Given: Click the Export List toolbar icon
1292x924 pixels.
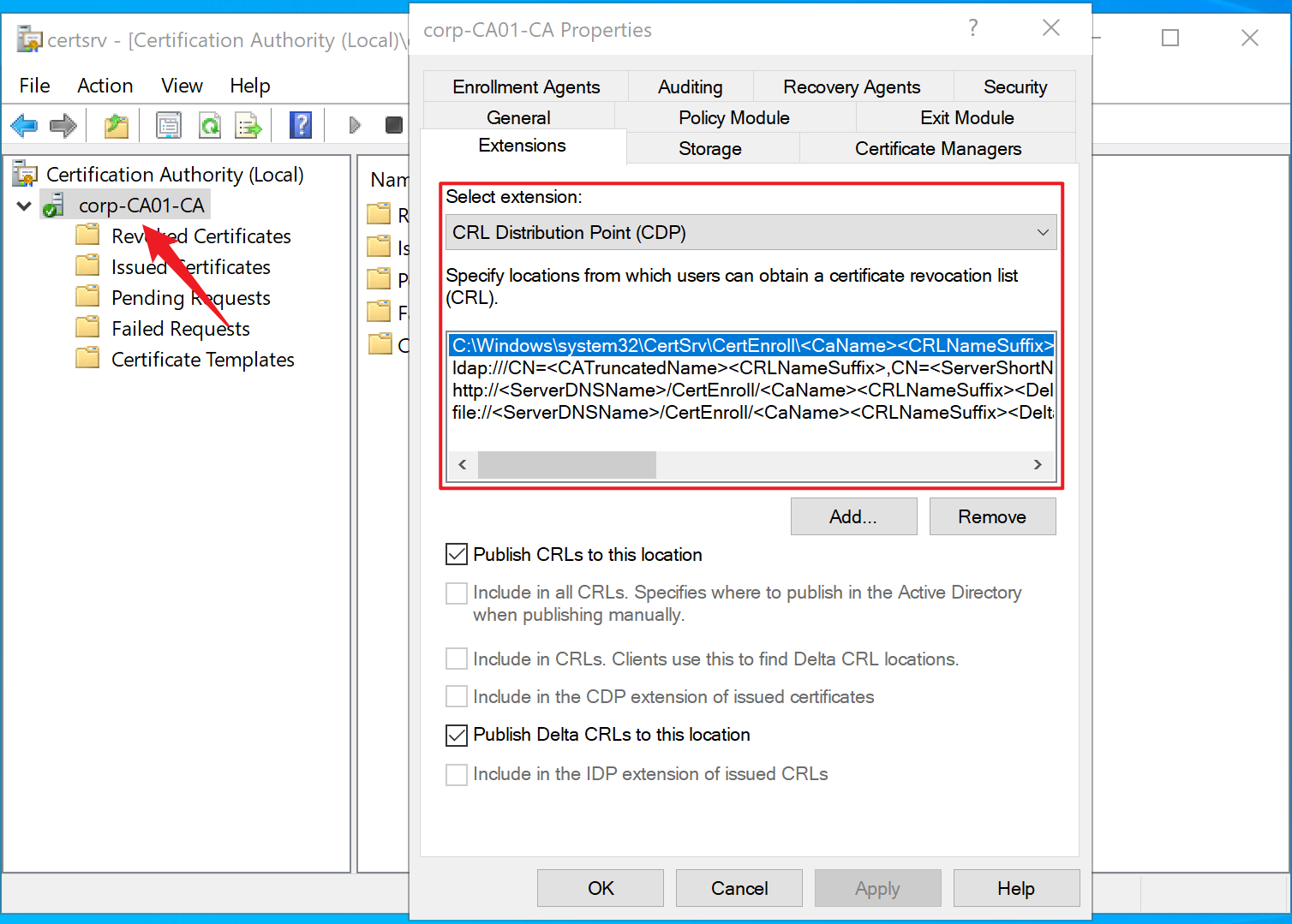Looking at the screenshot, I should tap(248, 126).
